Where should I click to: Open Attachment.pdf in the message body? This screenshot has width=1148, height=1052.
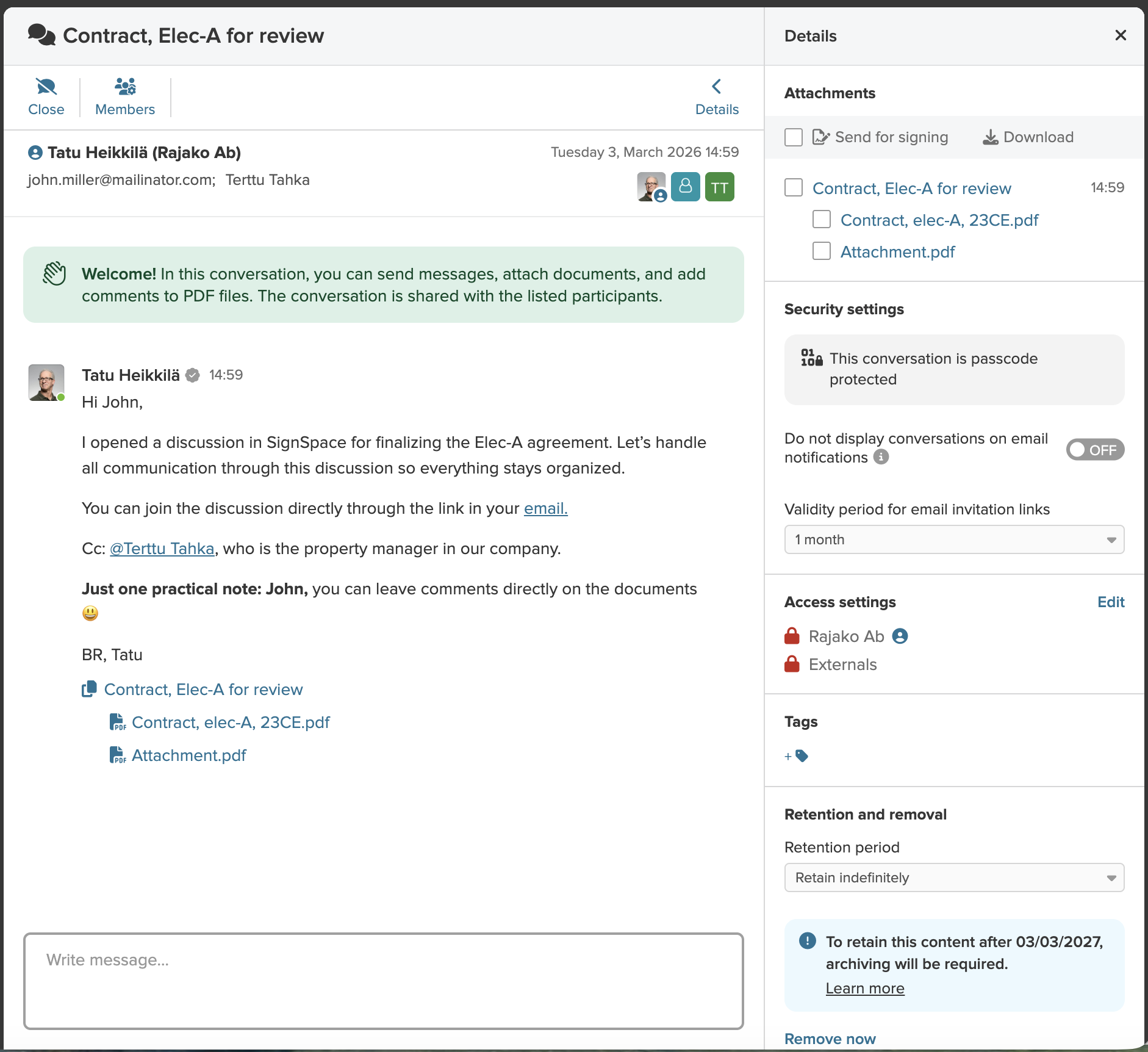coord(189,755)
